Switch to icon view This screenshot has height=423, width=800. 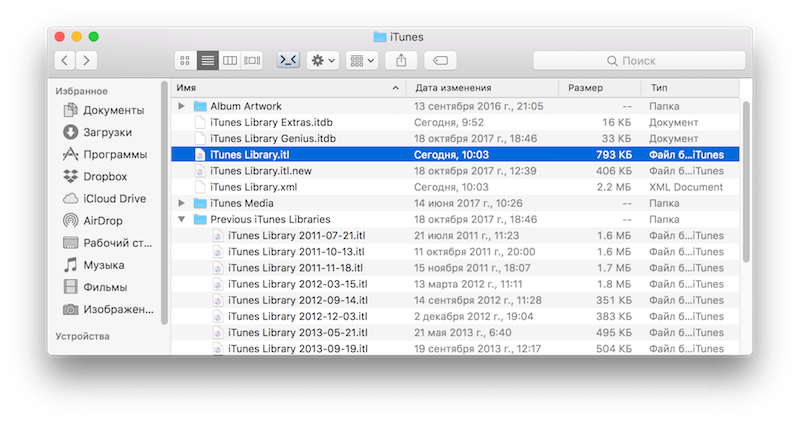(x=185, y=61)
